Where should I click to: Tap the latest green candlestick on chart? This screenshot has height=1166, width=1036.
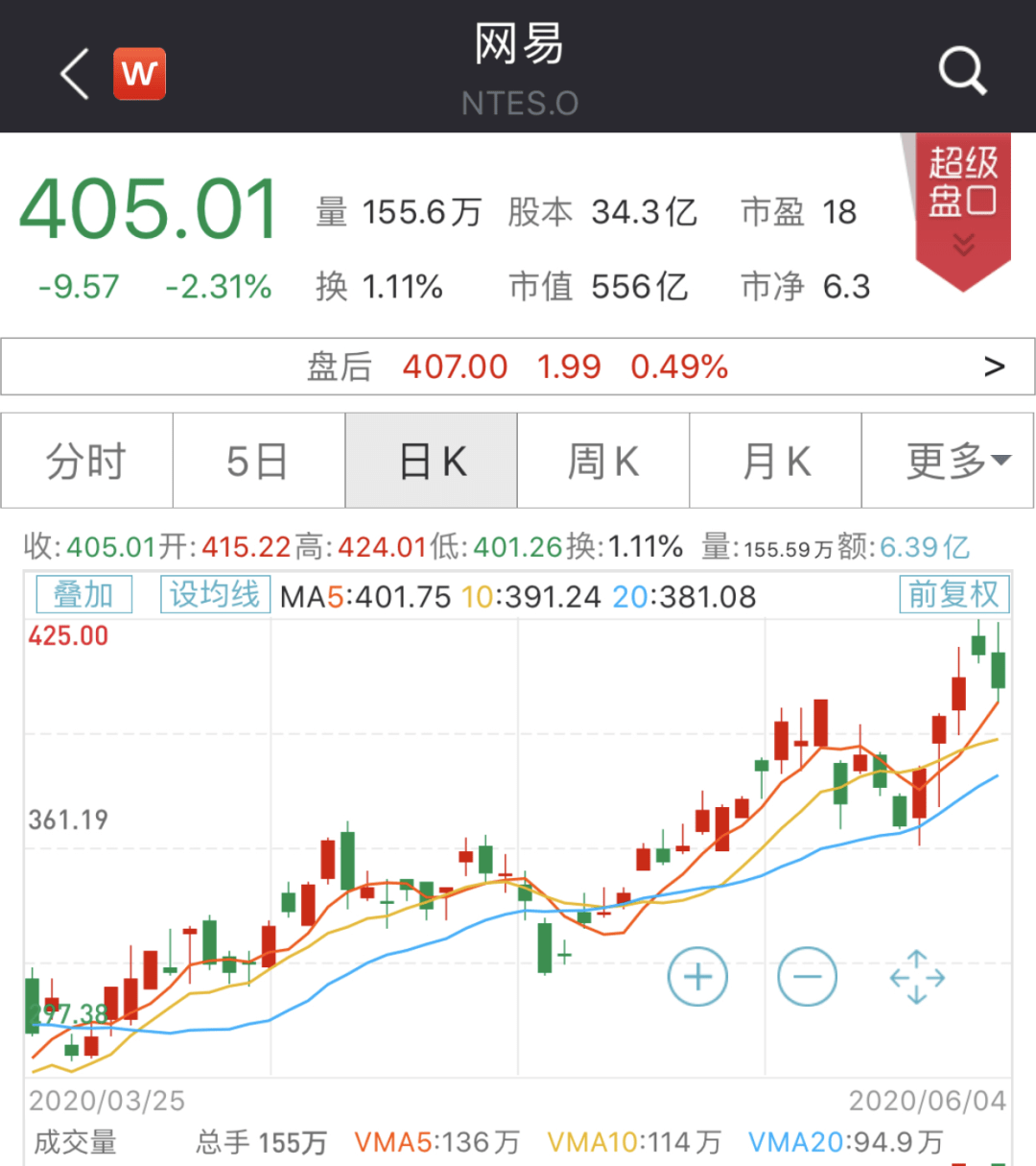[998, 669]
